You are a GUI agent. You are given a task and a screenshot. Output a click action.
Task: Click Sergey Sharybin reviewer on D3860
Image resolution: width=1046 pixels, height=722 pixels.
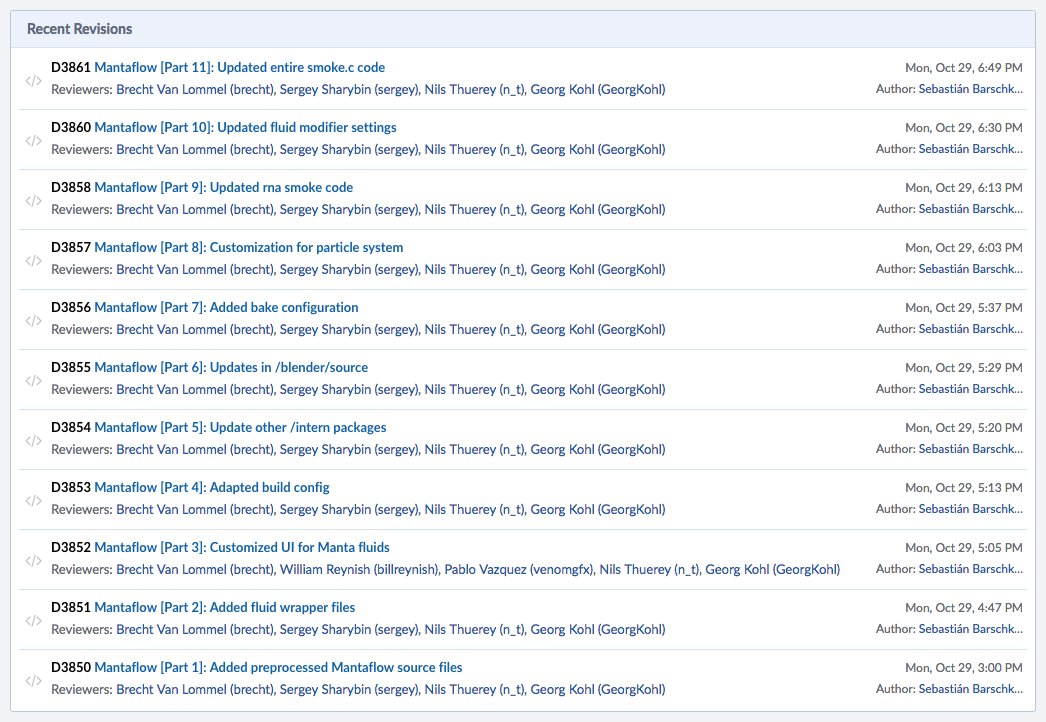click(349, 149)
